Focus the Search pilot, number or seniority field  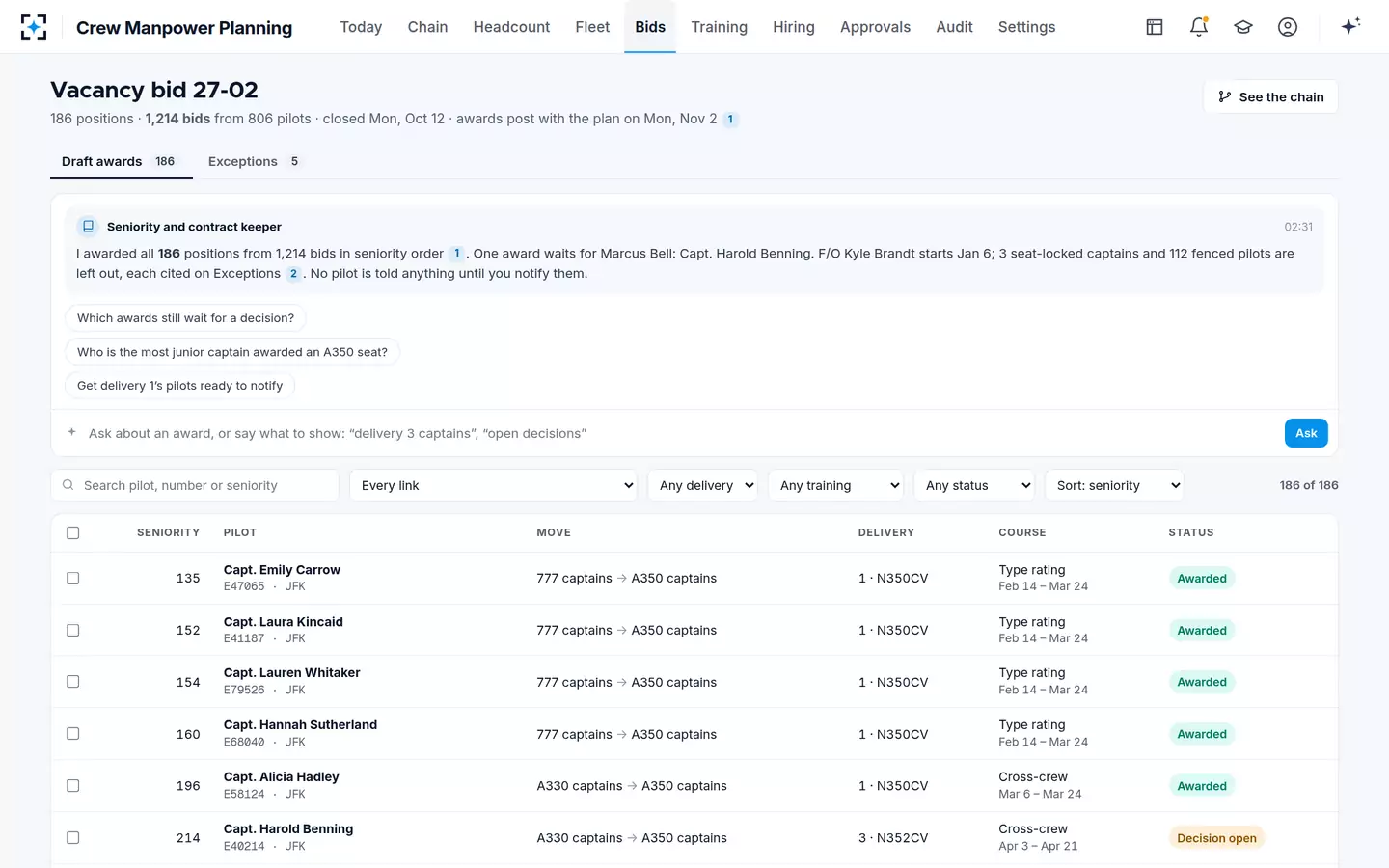[195, 485]
